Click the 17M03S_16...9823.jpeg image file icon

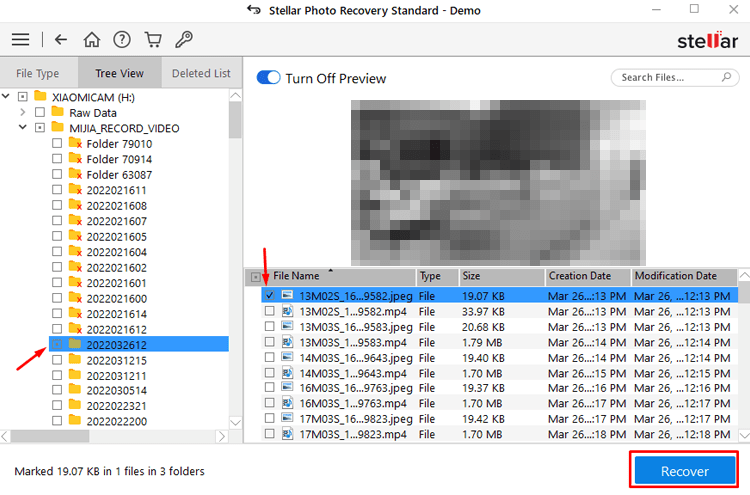[x=287, y=418]
